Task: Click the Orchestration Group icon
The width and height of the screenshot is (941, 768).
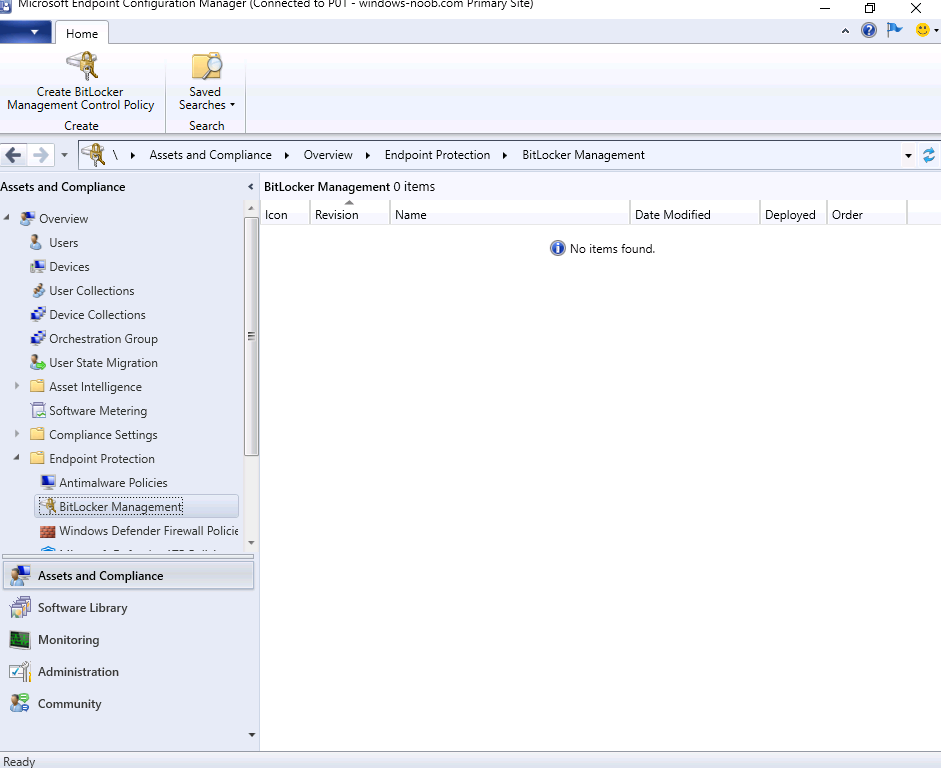Action: [x=38, y=338]
